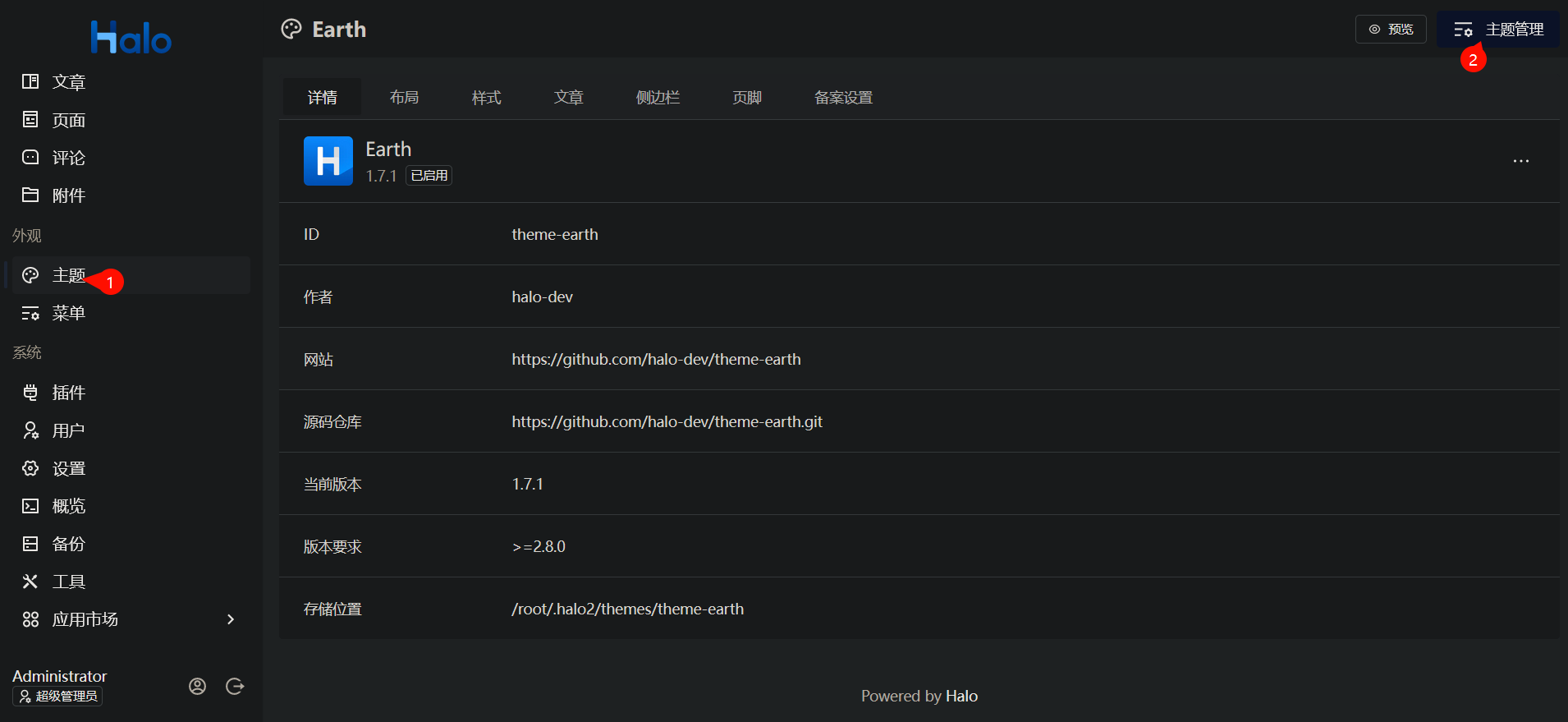This screenshot has width=1568, height=722.
Task: Select the >=2.8.0 version requirement
Action: pyautogui.click(x=539, y=546)
